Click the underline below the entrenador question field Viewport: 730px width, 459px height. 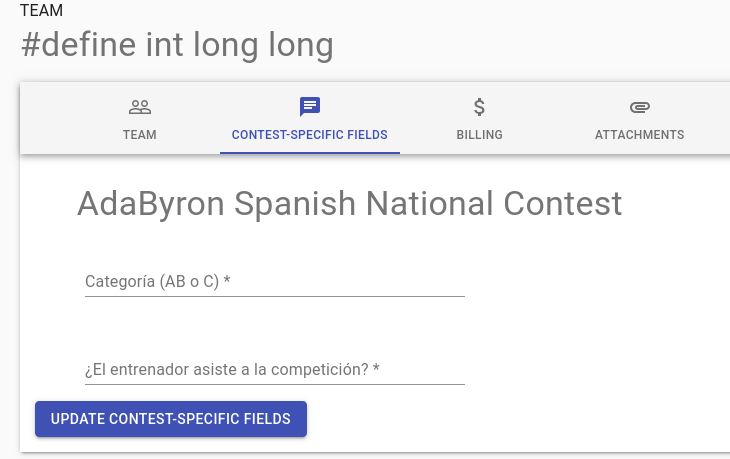tap(275, 384)
